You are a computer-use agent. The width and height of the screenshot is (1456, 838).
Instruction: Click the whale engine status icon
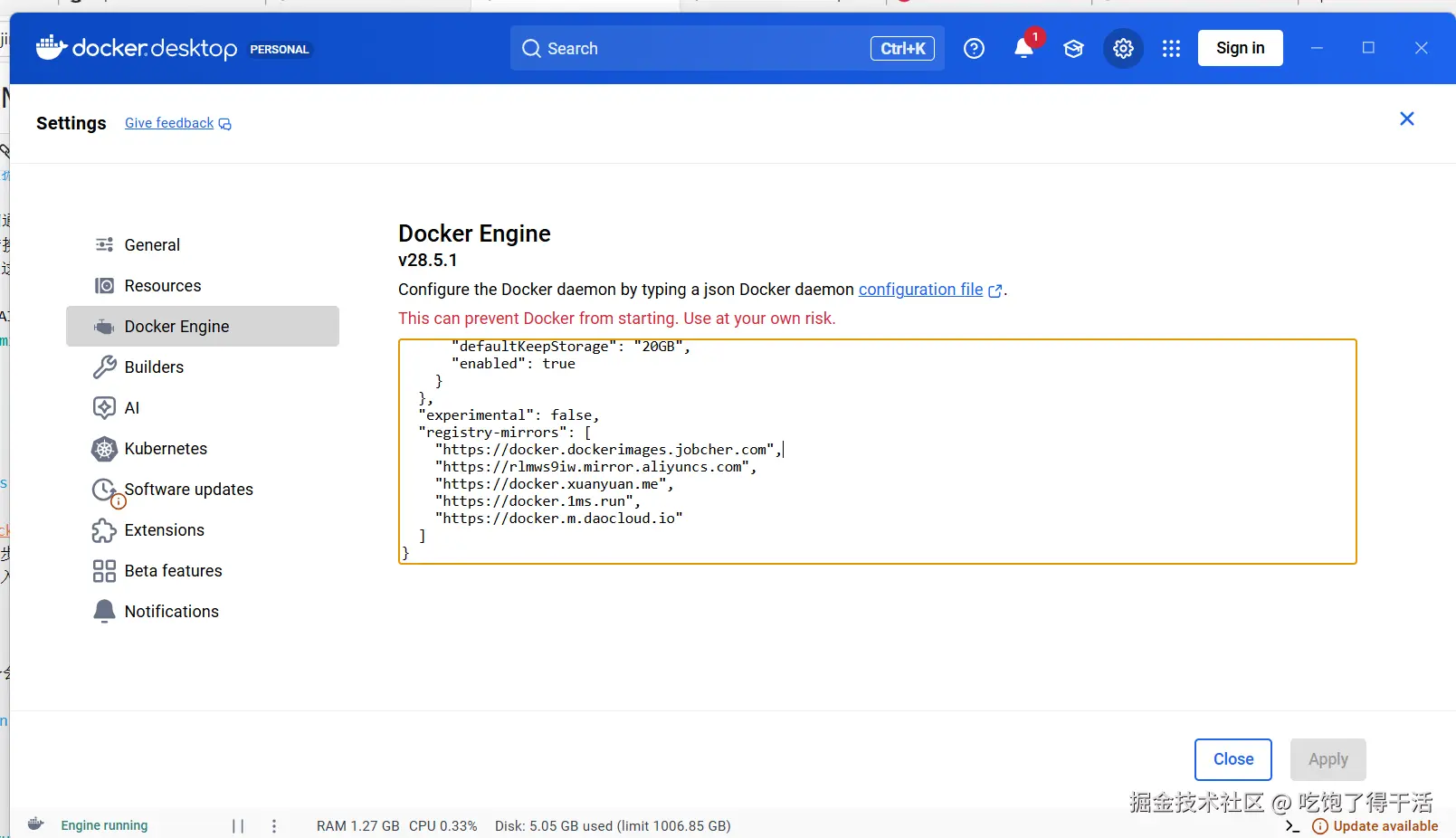tap(35, 824)
